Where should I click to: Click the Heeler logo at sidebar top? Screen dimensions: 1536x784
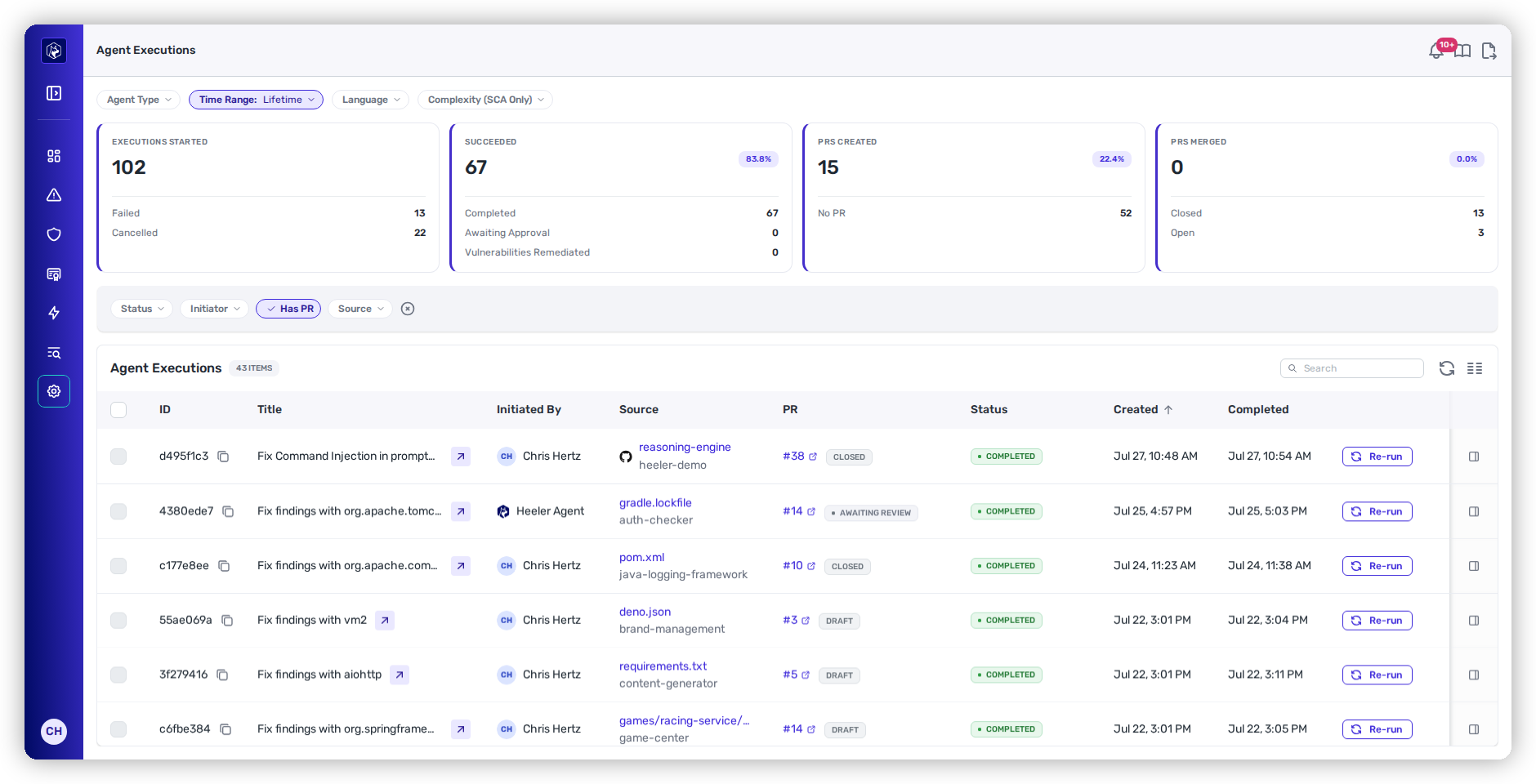point(54,51)
